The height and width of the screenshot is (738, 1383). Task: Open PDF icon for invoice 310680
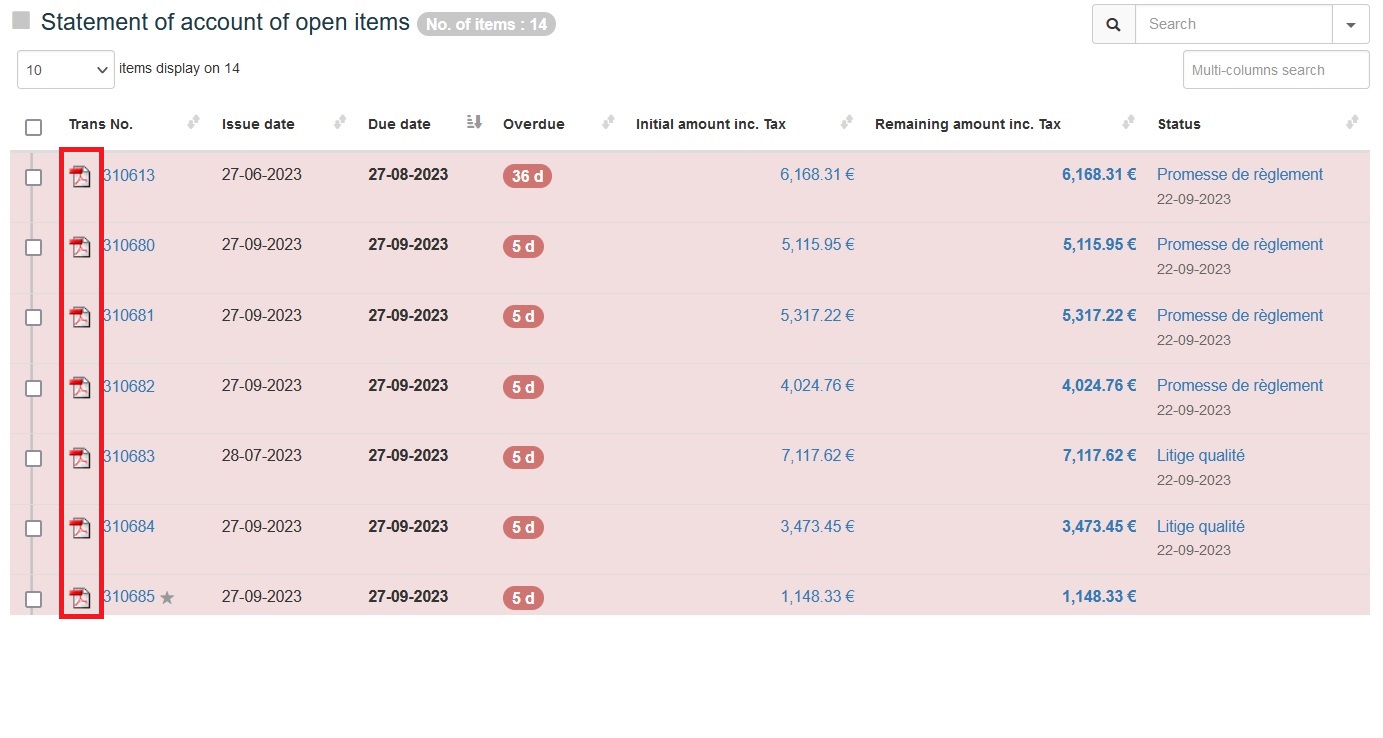(80, 247)
